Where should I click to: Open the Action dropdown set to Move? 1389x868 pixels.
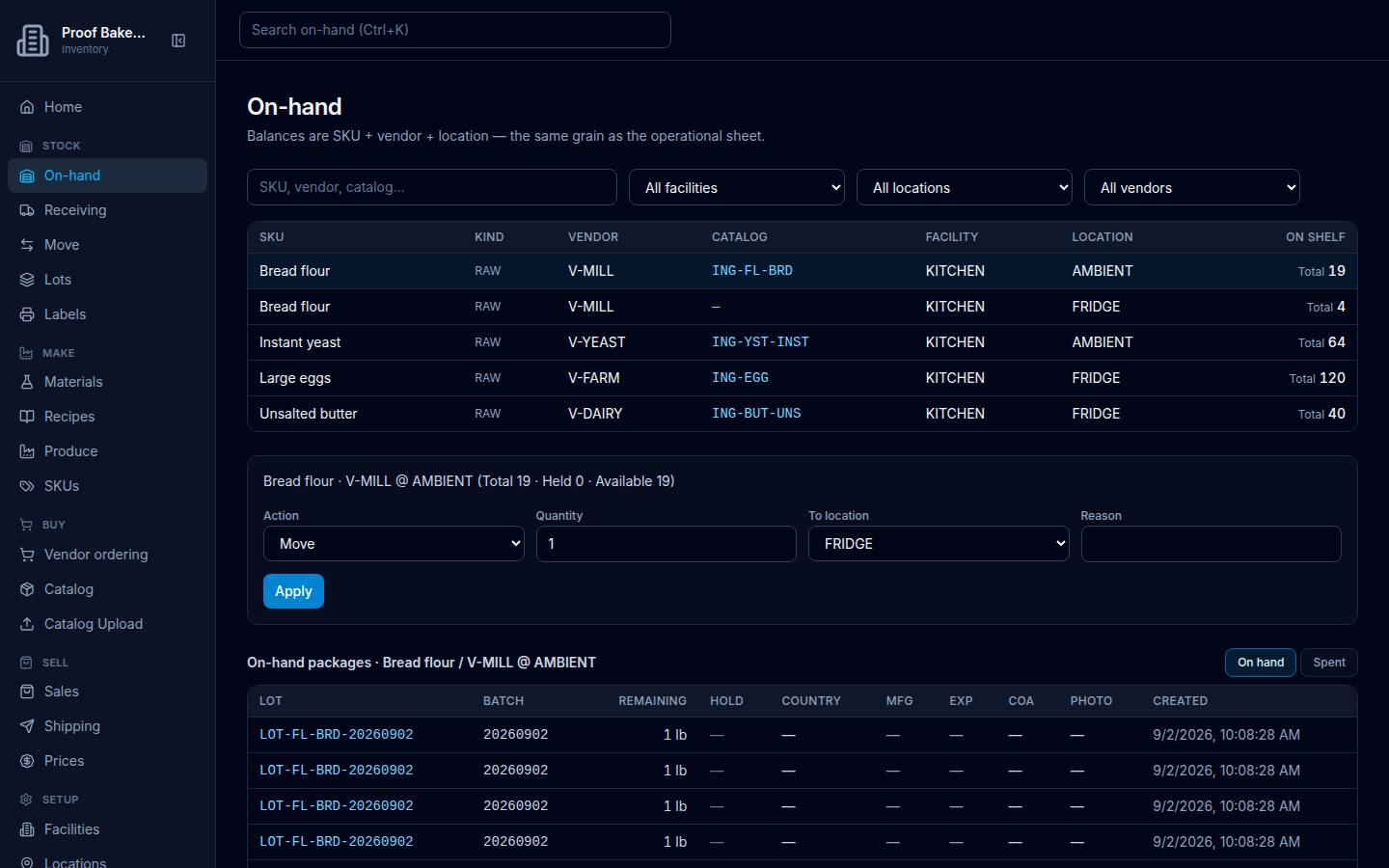click(394, 544)
